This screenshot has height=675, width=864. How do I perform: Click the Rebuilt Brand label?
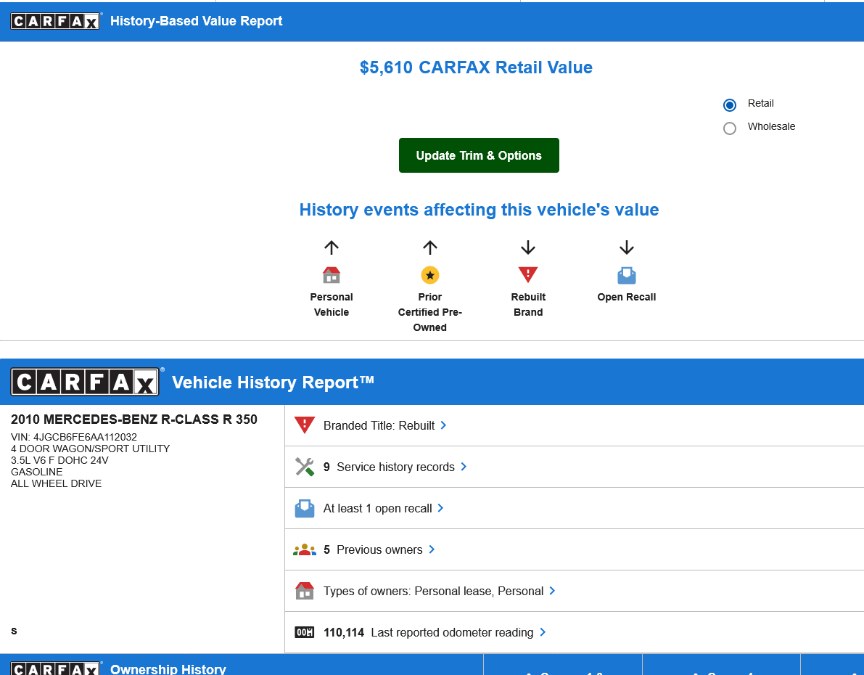coord(528,304)
